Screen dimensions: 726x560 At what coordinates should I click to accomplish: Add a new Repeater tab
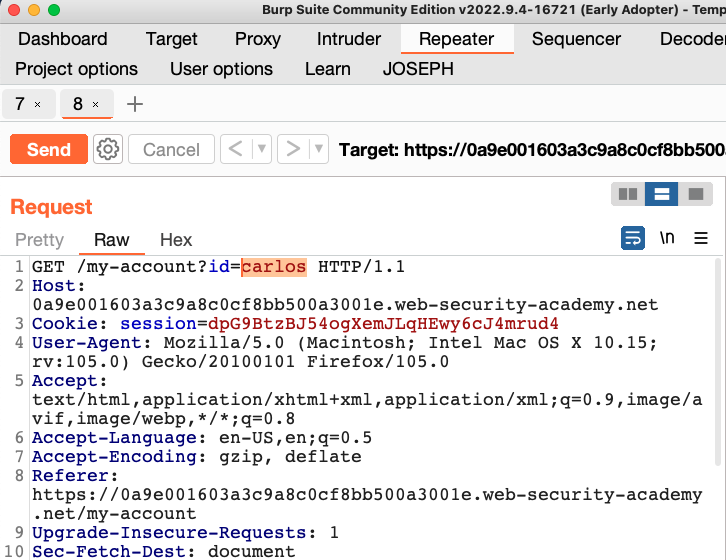pyautogui.click(x=135, y=104)
